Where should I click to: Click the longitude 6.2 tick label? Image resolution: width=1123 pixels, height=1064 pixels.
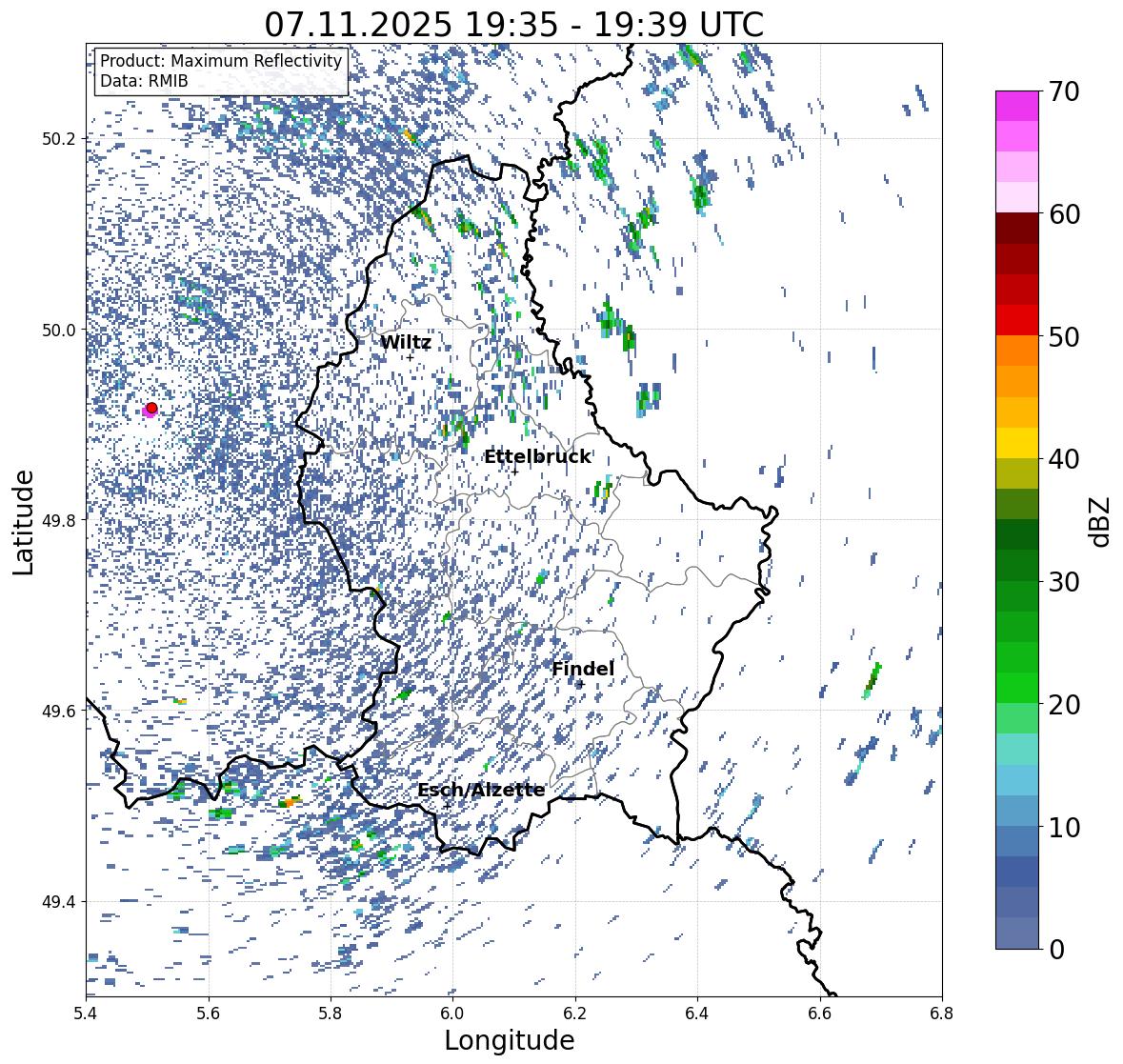(x=575, y=1014)
